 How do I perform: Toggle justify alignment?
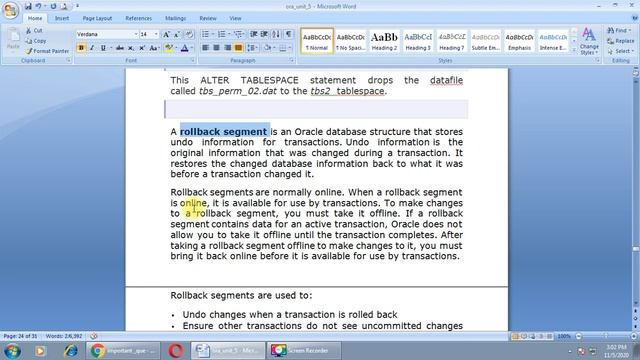pos(238,48)
